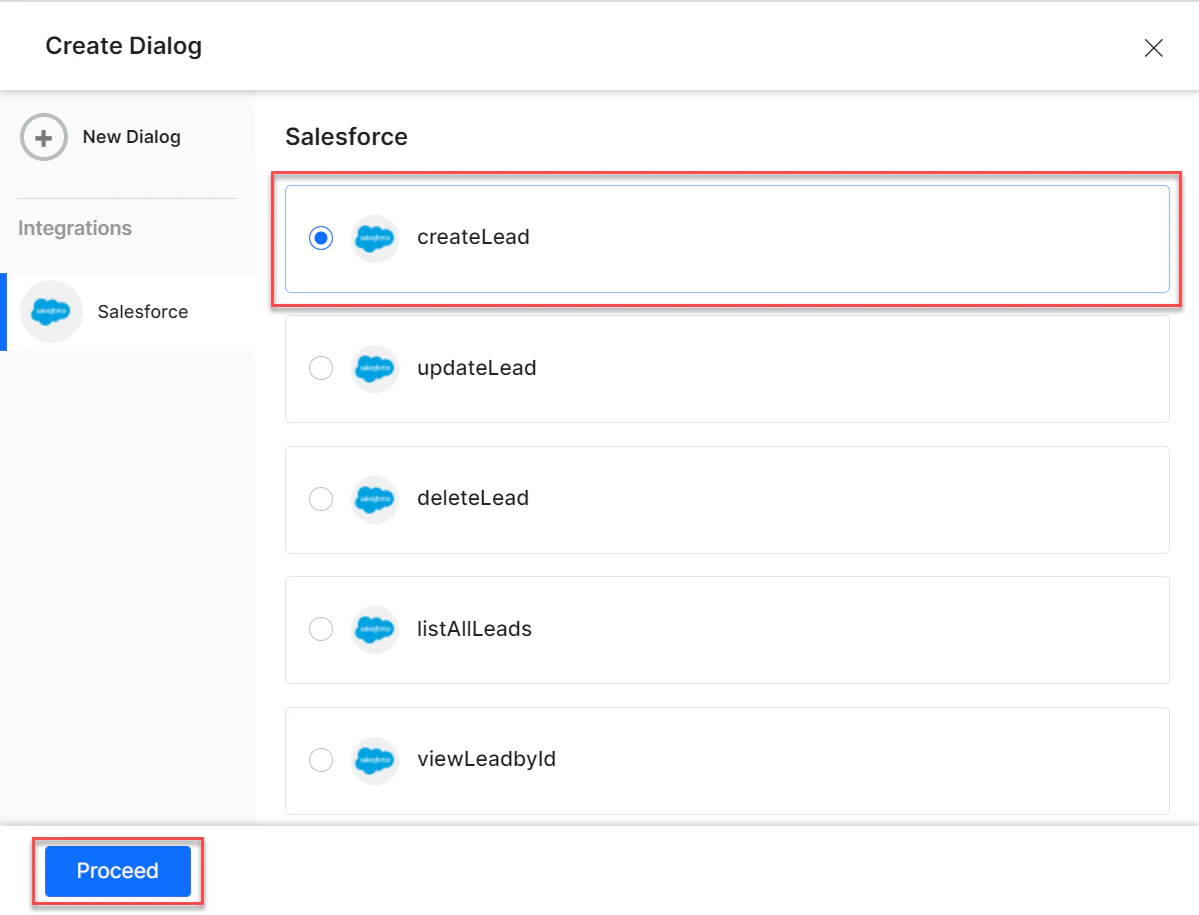Select the highlighted createLead option card

coord(727,238)
